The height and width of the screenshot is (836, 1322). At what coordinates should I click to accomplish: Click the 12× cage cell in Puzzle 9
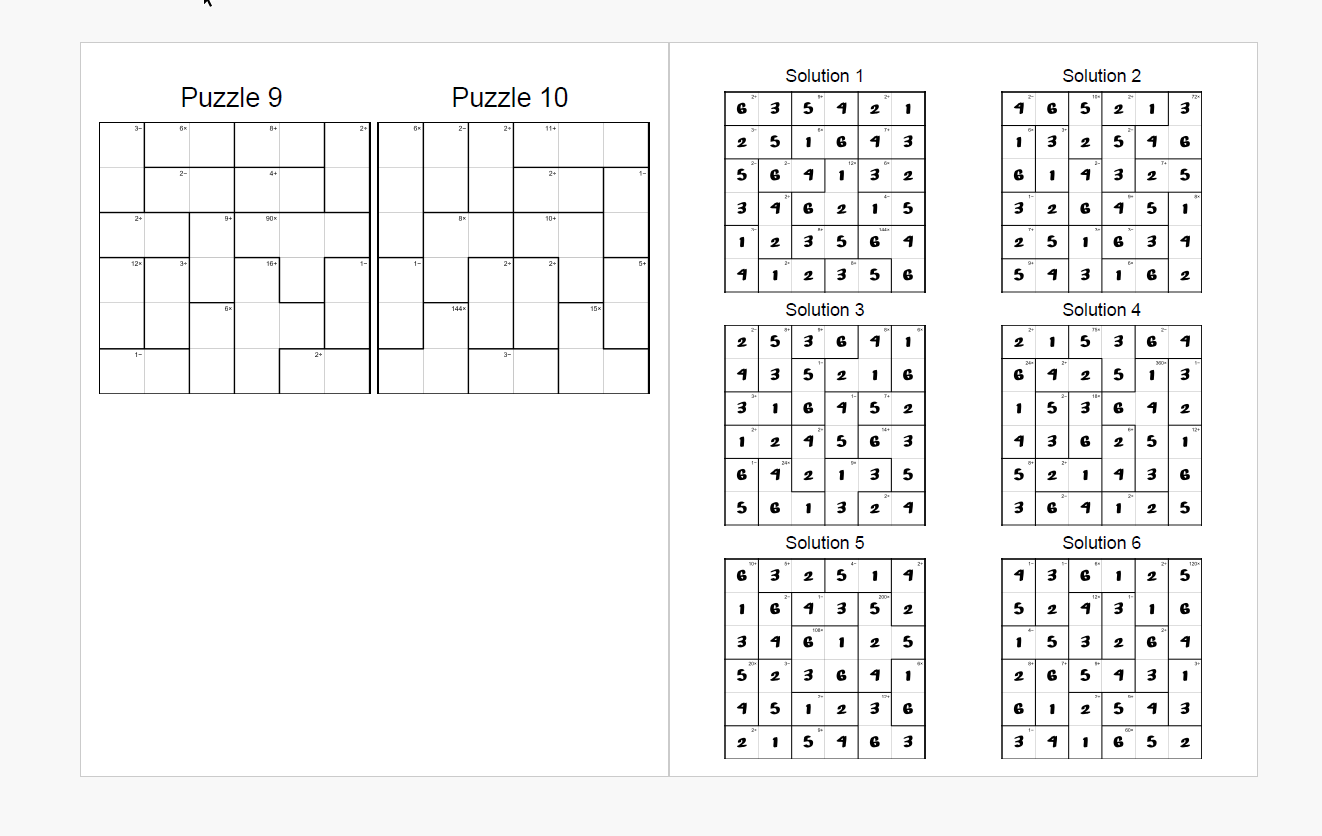(122, 280)
